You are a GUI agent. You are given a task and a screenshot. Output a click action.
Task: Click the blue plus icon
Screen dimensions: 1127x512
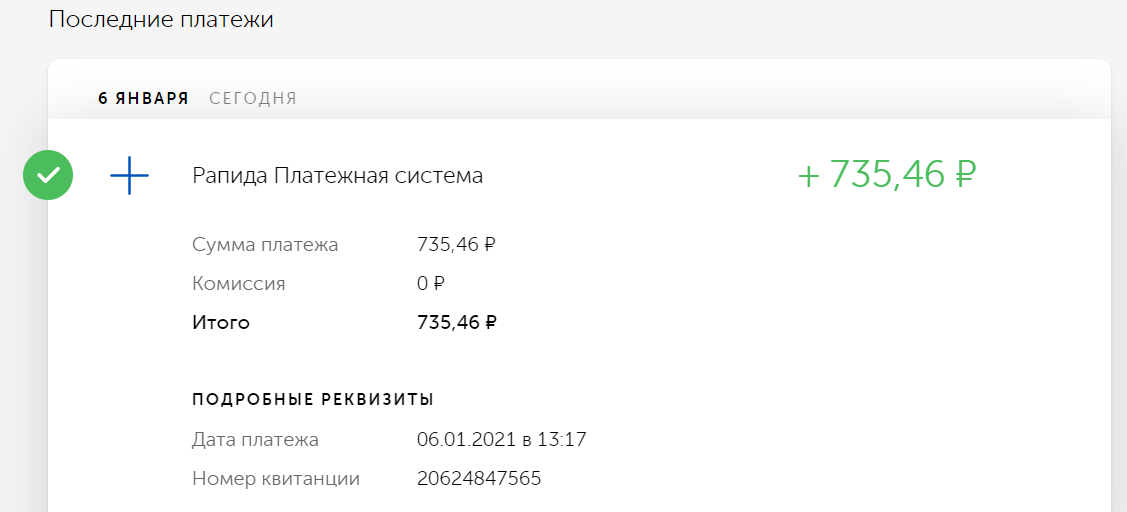coord(129,175)
